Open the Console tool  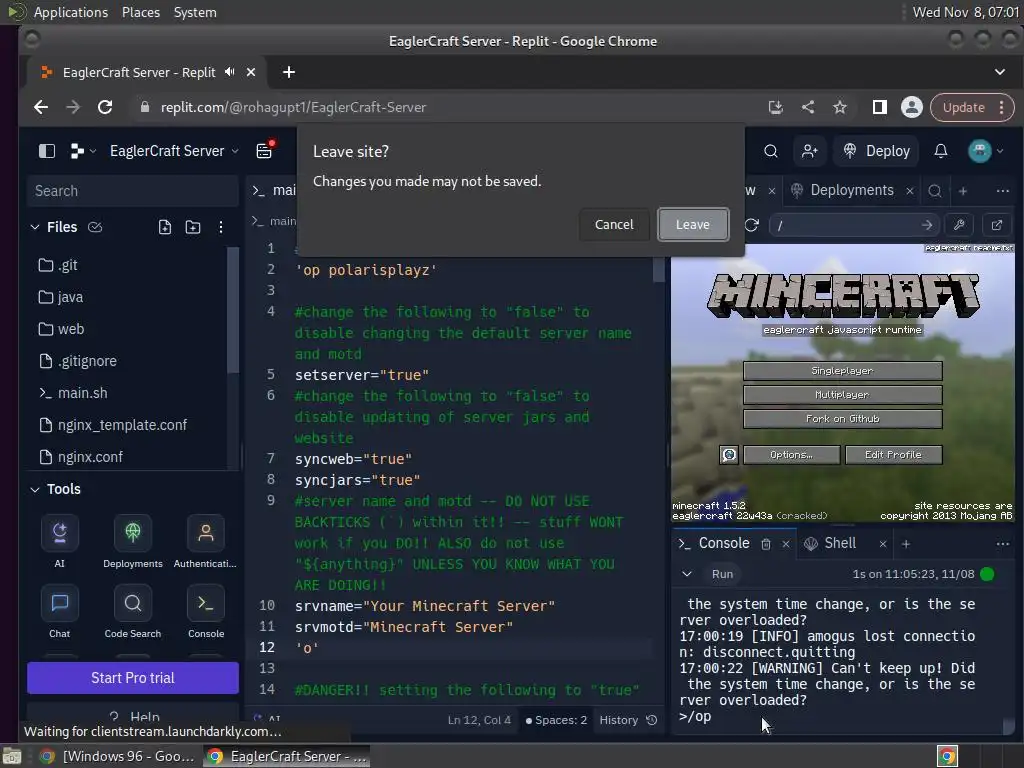tap(206, 612)
